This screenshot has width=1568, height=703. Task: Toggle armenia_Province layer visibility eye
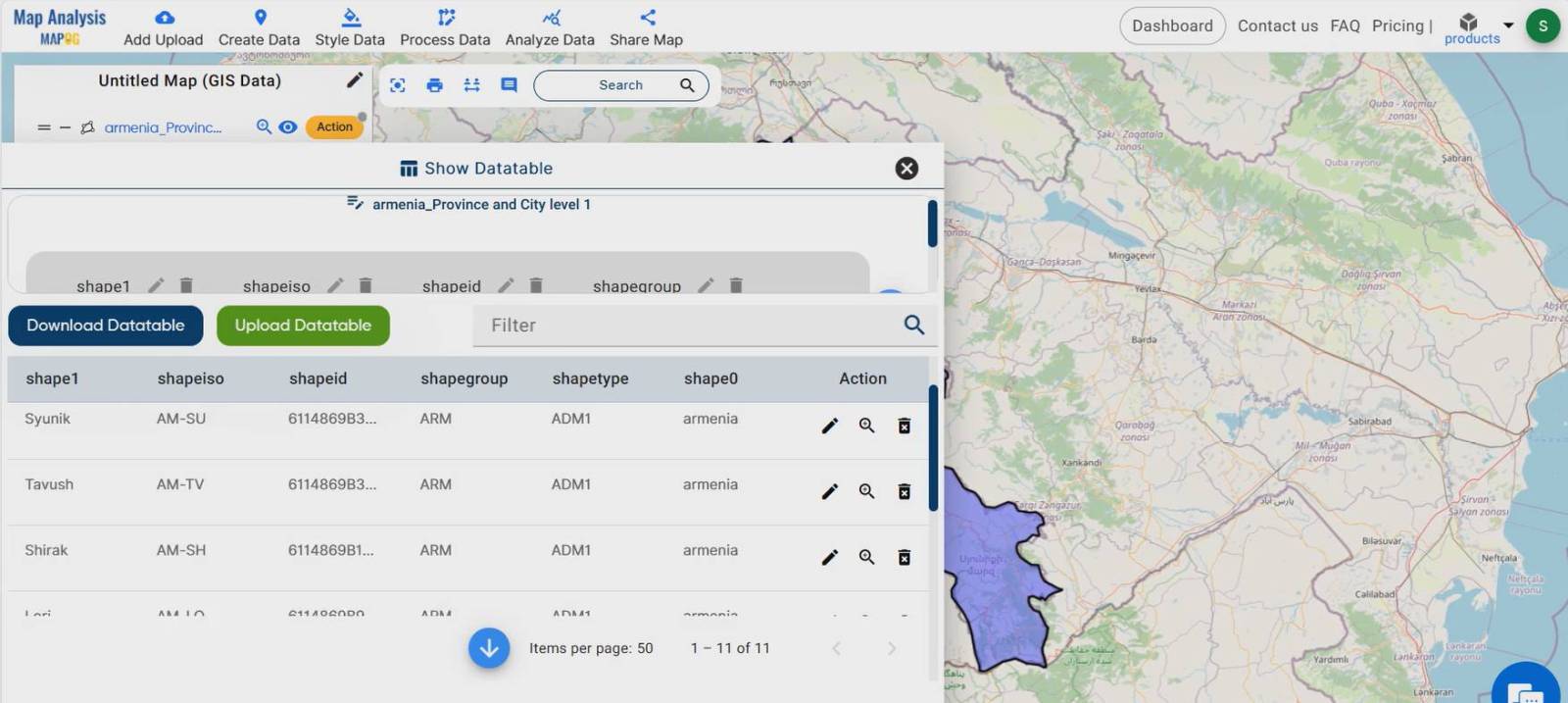point(287,126)
